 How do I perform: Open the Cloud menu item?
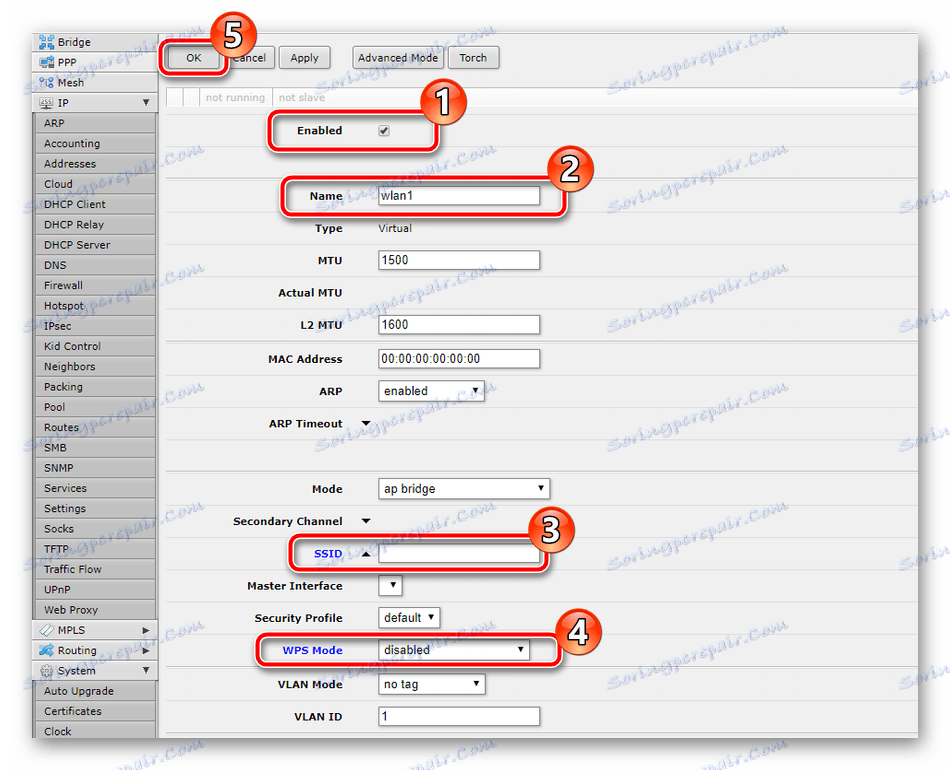95,184
